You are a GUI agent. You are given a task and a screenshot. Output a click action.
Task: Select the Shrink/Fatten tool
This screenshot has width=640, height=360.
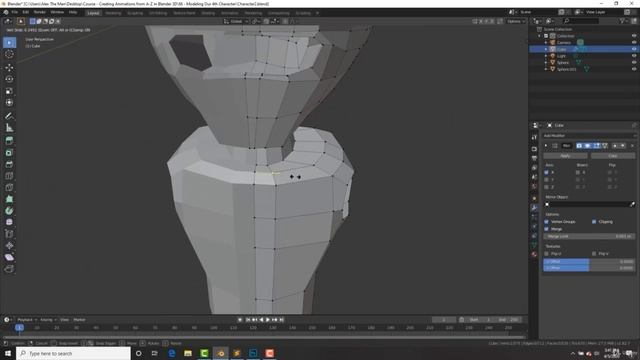click(x=9, y=246)
